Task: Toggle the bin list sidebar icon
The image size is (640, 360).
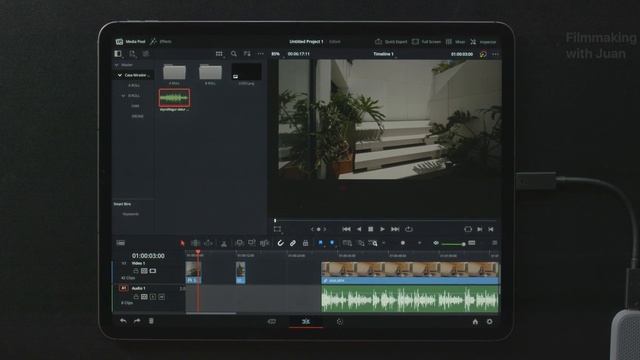Action: point(118,53)
